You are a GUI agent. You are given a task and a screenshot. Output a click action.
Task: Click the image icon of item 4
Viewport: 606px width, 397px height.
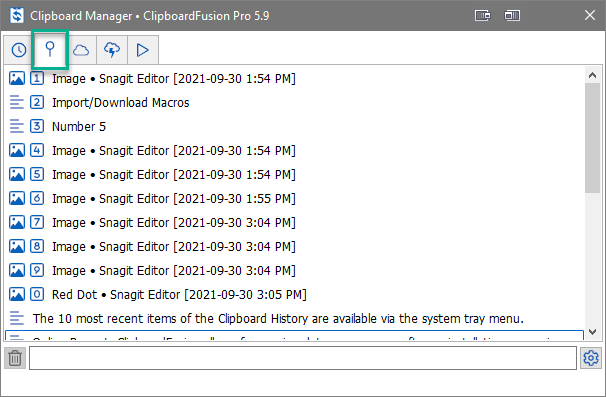17,150
